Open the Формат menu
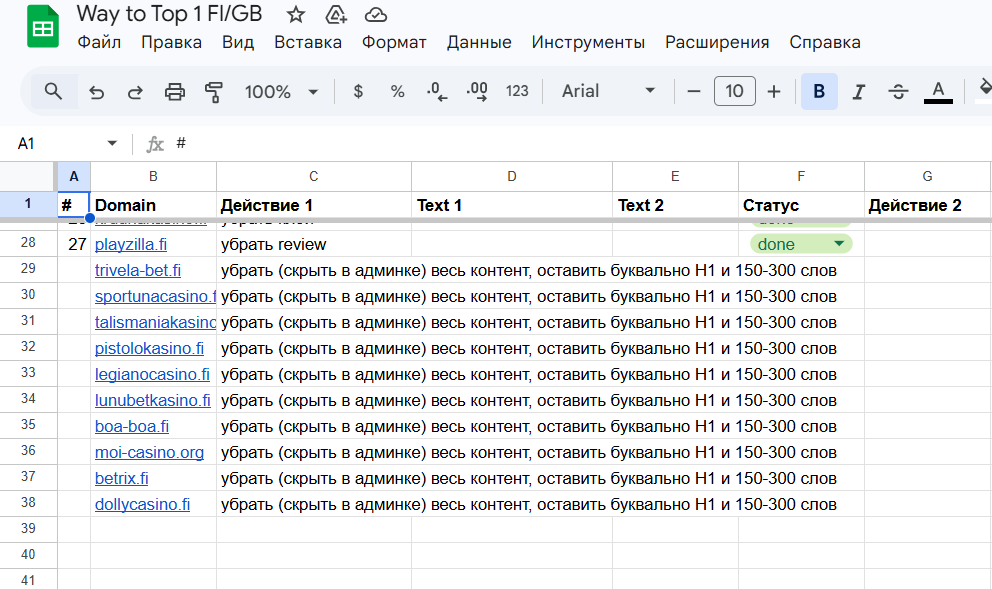The width and height of the screenshot is (992, 589). pyautogui.click(x=394, y=42)
